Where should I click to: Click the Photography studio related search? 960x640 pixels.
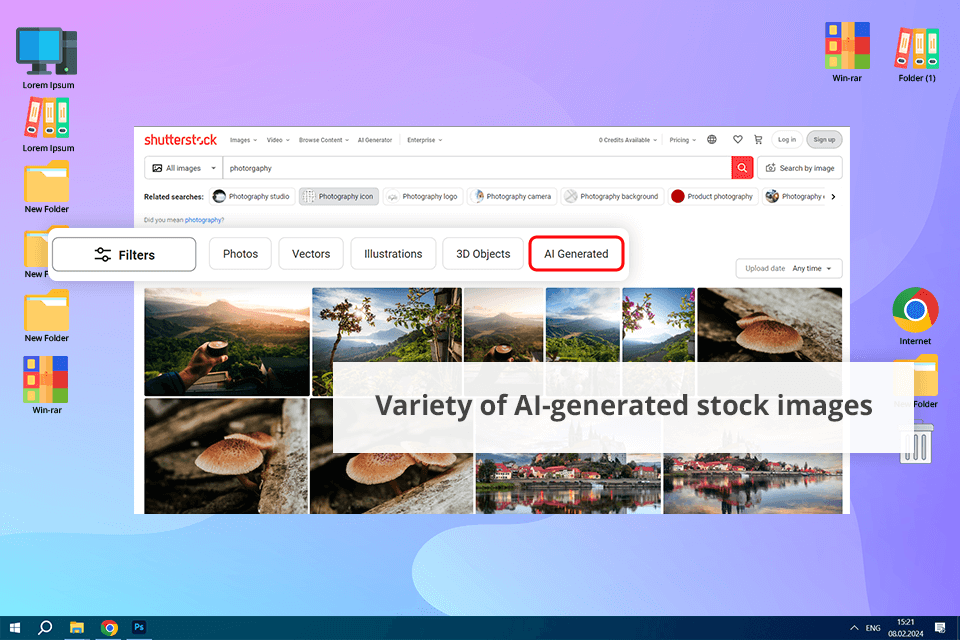(x=252, y=197)
